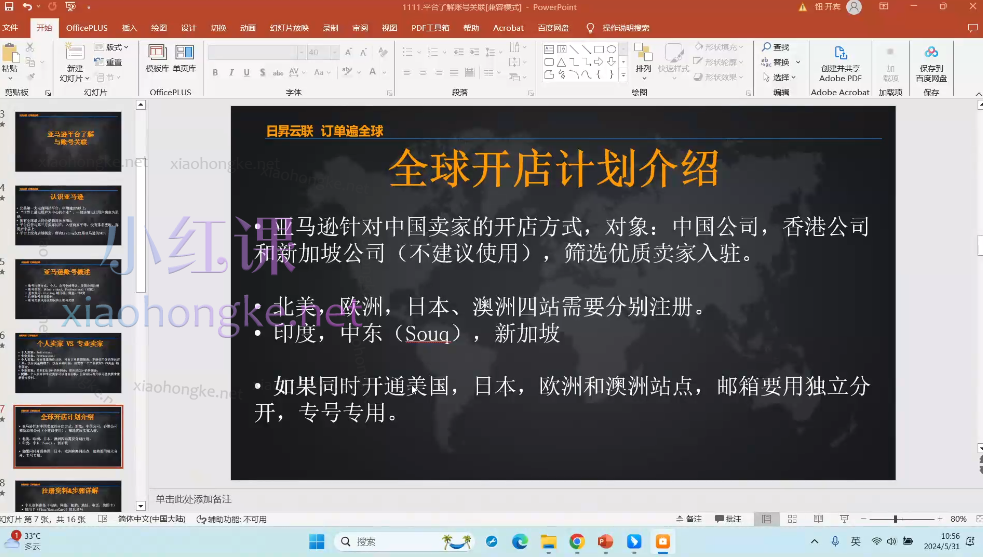Click the comments icon at ribbon right
The width and height of the screenshot is (983, 557).
[972, 28]
